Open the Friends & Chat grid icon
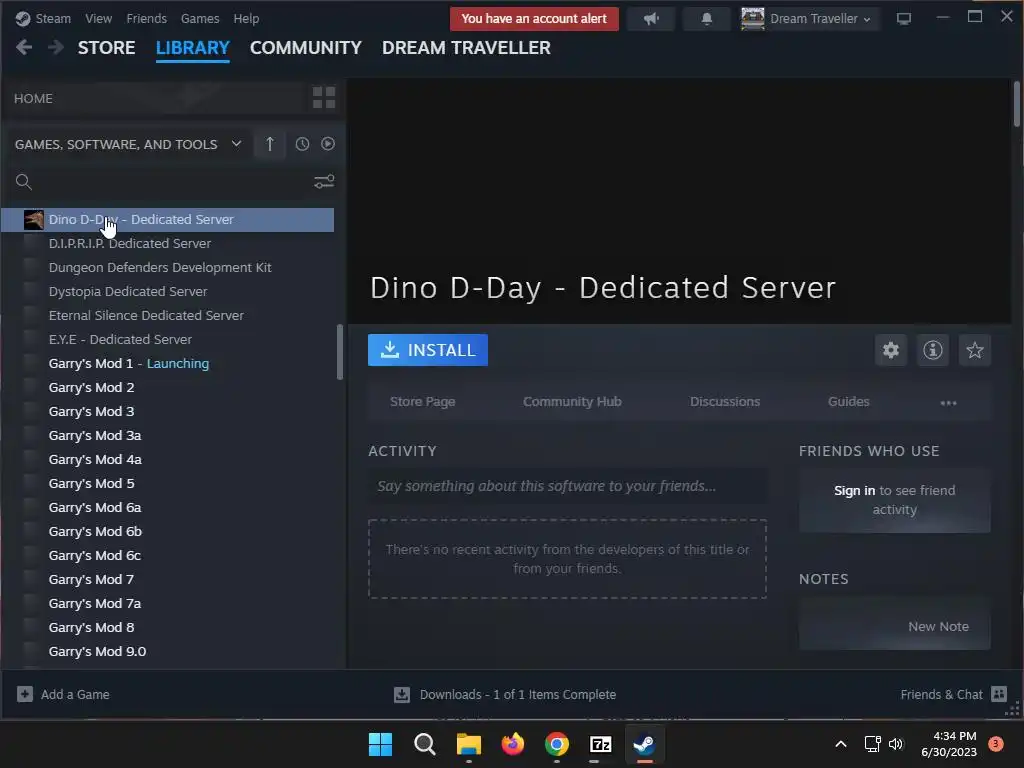Screen dimensions: 1024x768 click(999, 694)
